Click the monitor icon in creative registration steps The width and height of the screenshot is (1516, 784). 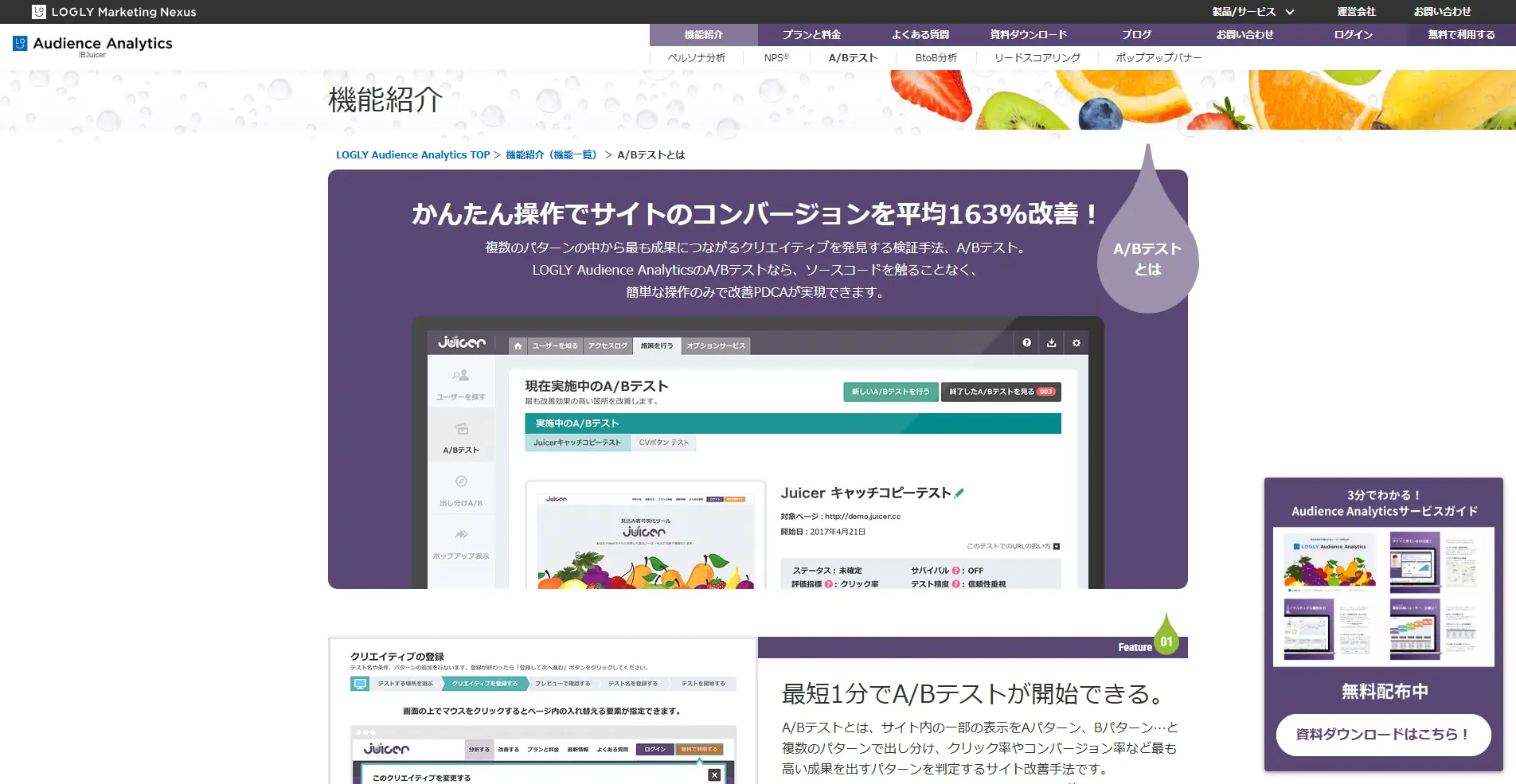[x=360, y=684]
